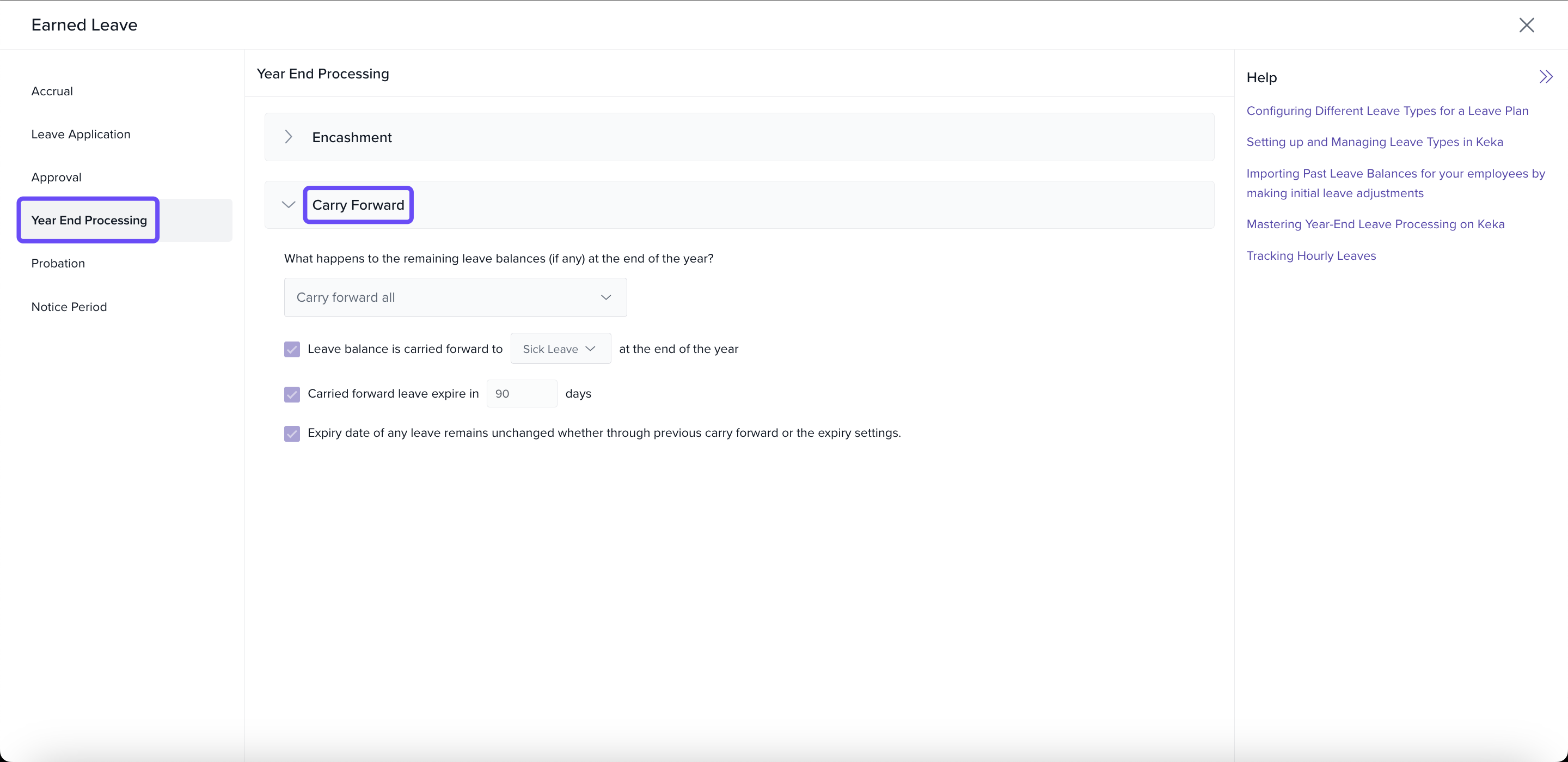Go to Leave Application section
This screenshot has height=762, width=1568.
pos(81,135)
